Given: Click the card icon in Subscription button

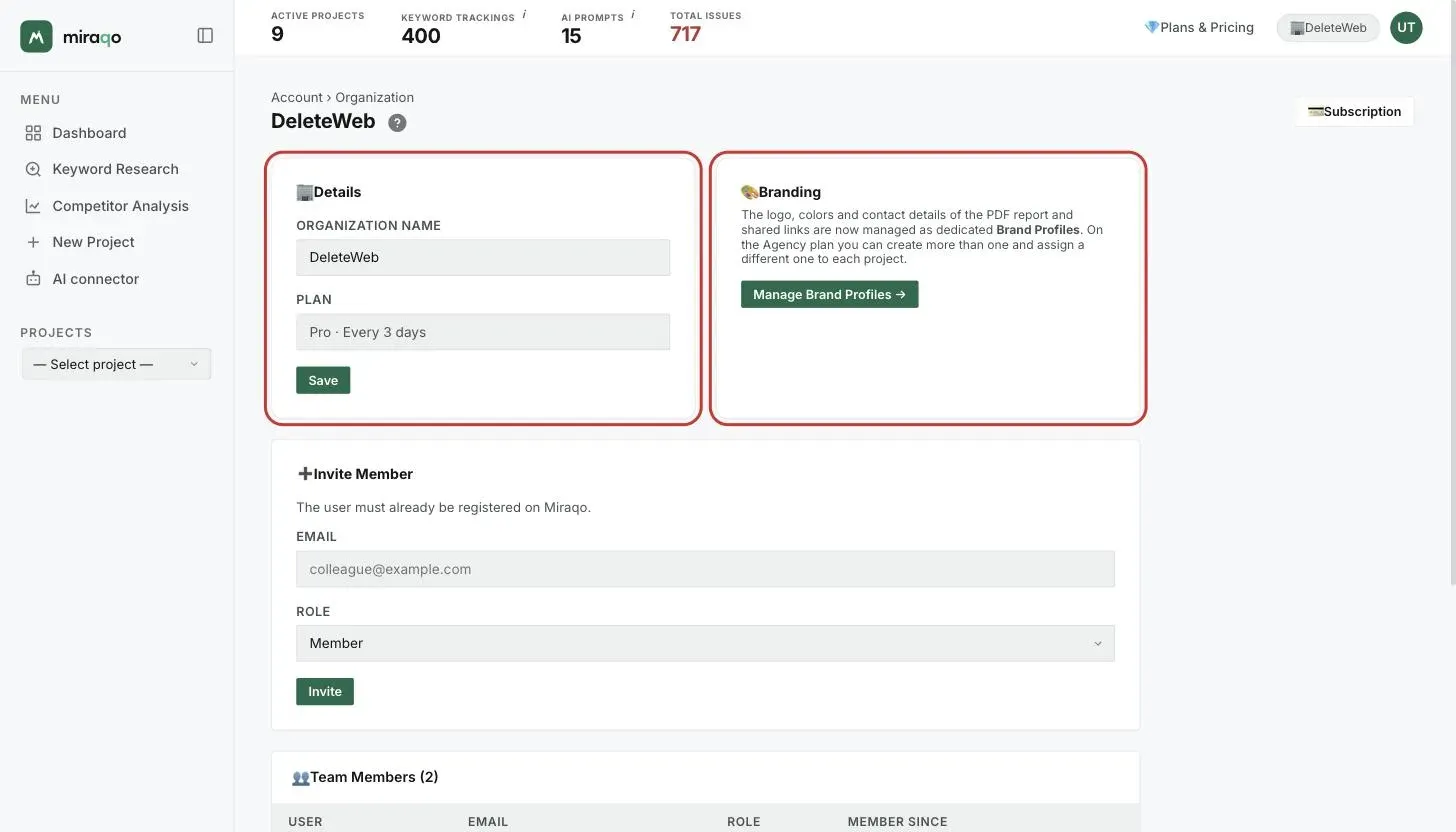Looking at the screenshot, I should click(1315, 112).
